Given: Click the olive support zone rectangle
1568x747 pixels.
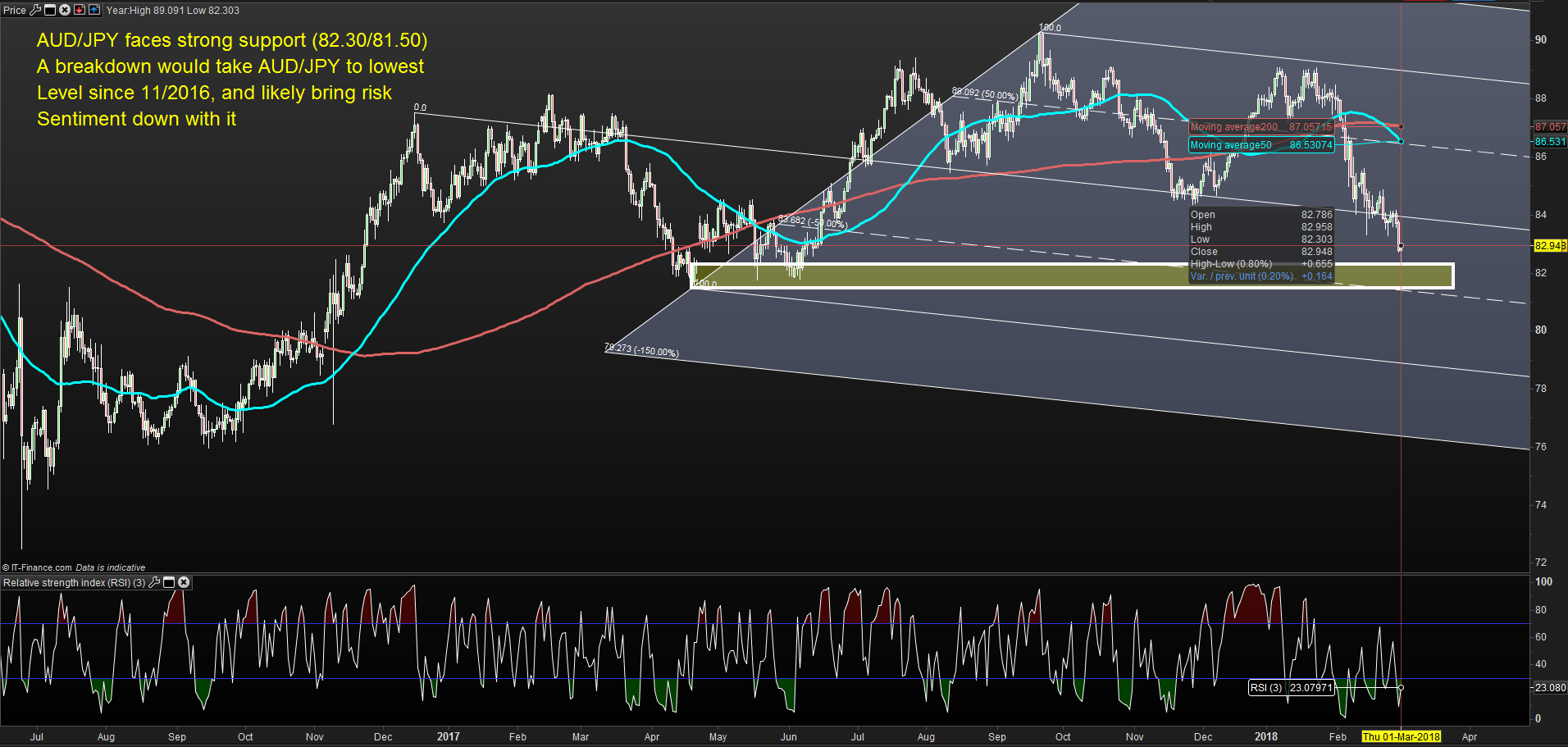Looking at the screenshot, I should pos(1073,276).
